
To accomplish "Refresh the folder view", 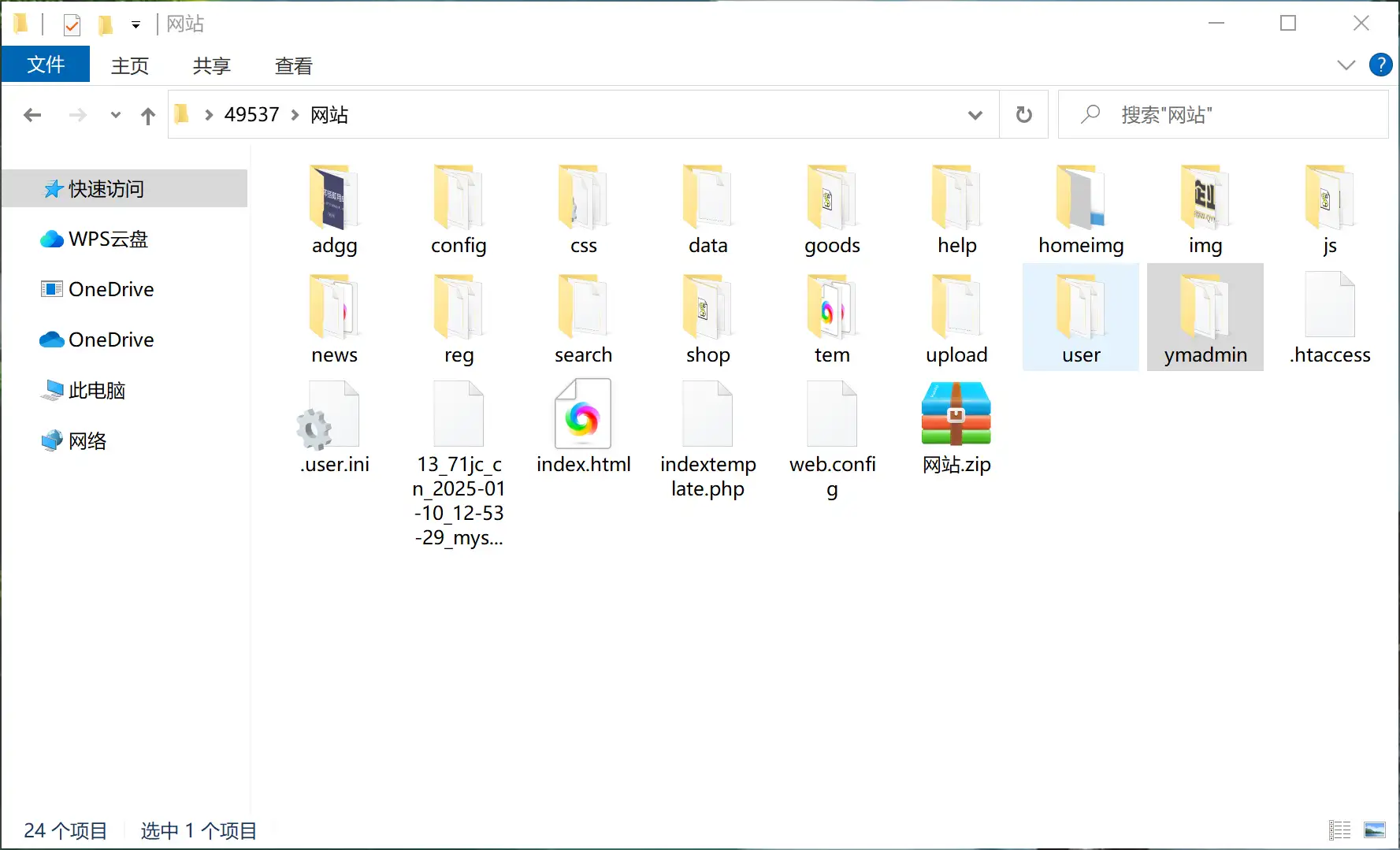I will 1023,114.
